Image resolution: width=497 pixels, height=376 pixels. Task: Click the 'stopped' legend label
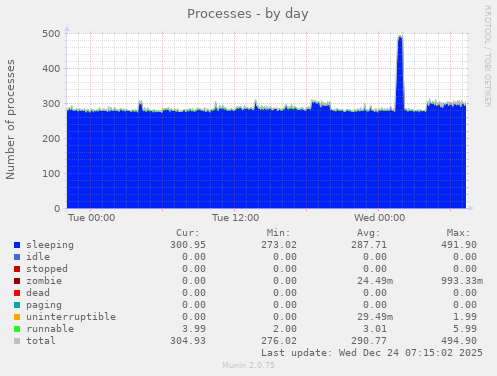point(47,269)
